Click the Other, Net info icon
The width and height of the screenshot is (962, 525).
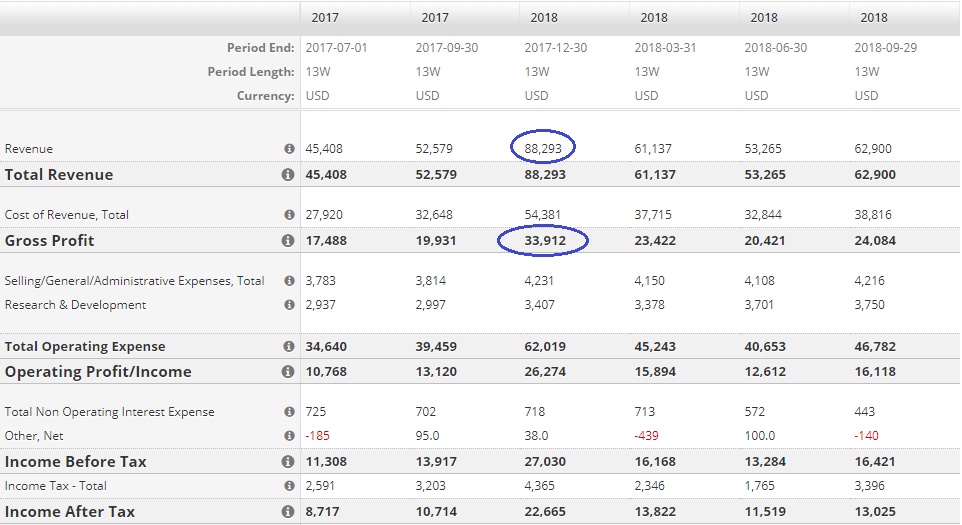289,436
